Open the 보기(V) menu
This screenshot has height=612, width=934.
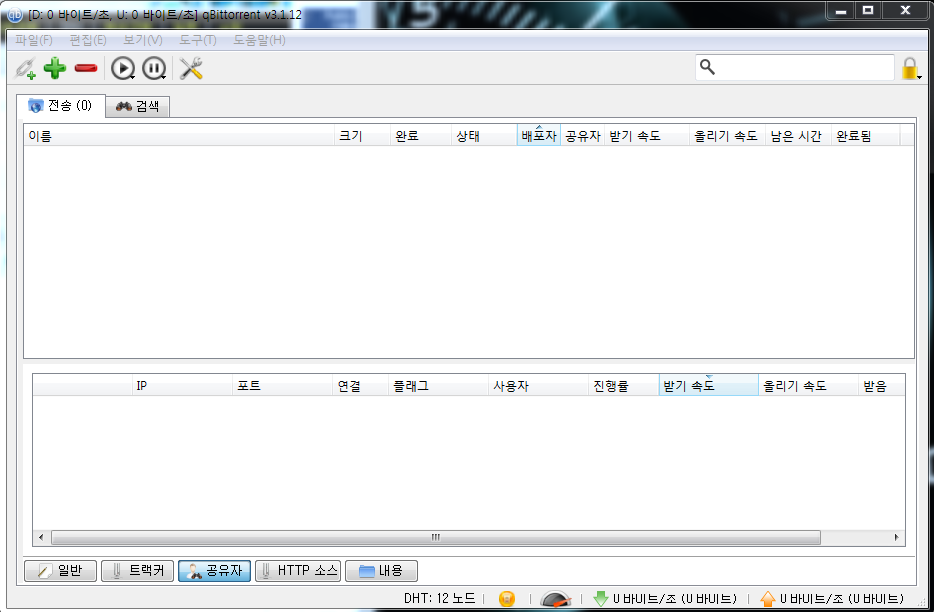click(x=142, y=40)
